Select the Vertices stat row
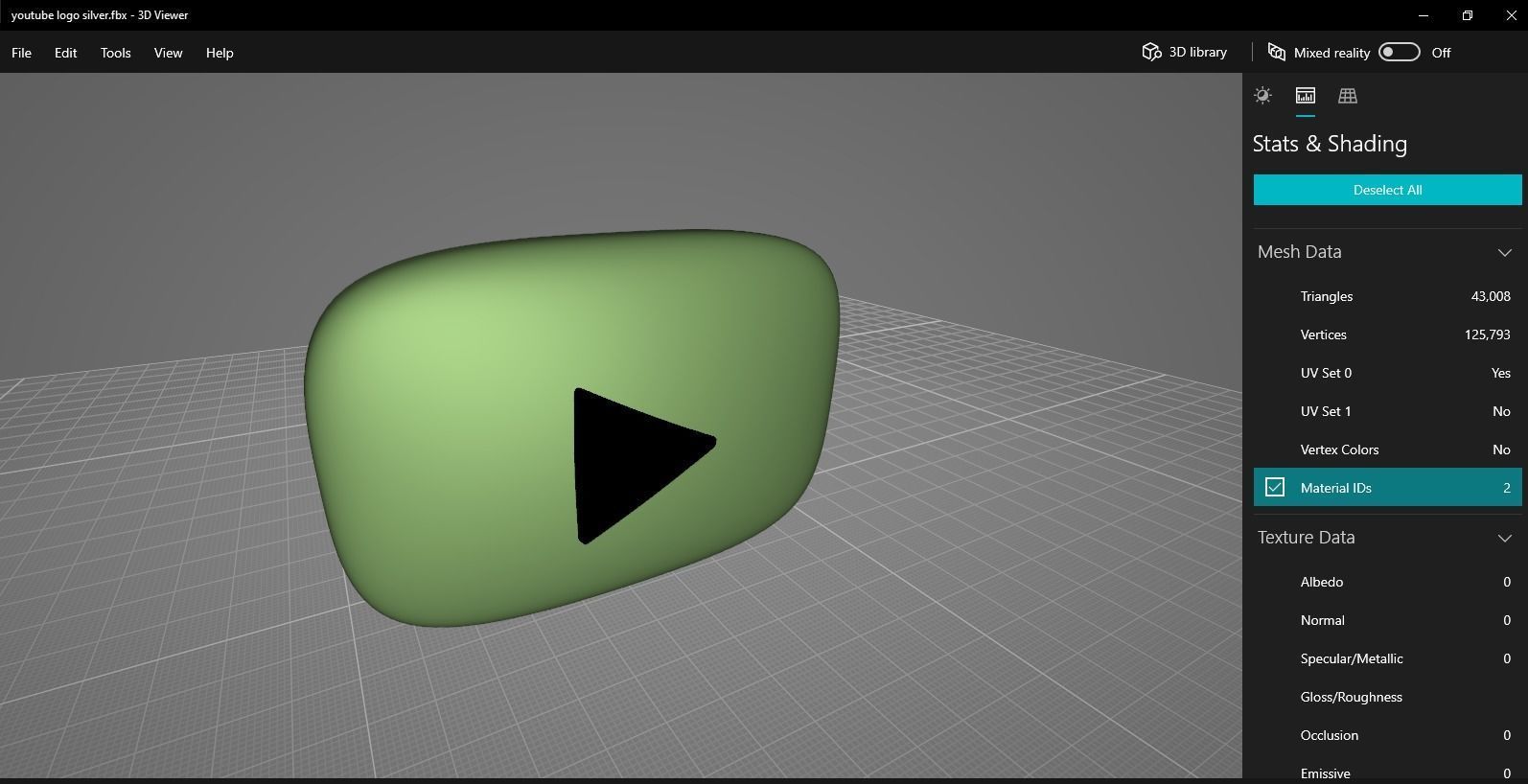 pos(1387,334)
